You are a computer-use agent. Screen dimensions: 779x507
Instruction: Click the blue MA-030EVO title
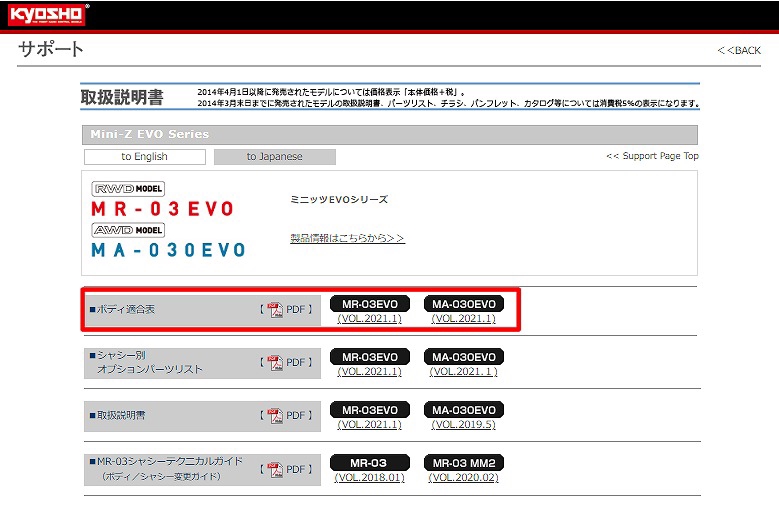click(x=168, y=250)
